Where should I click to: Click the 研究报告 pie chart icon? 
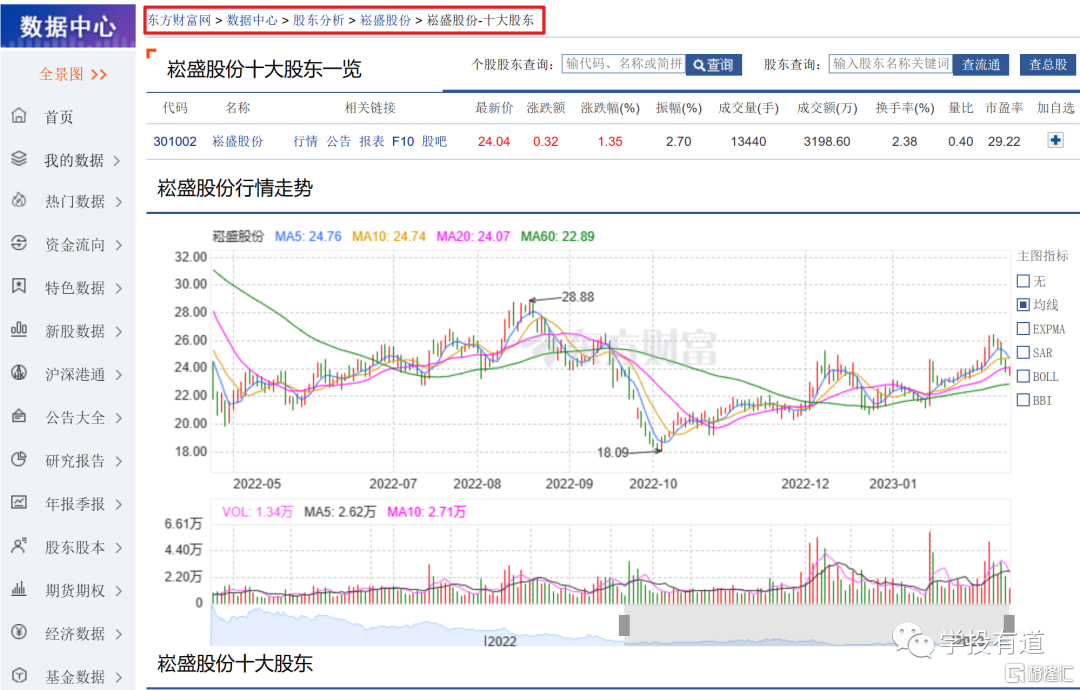(19, 459)
